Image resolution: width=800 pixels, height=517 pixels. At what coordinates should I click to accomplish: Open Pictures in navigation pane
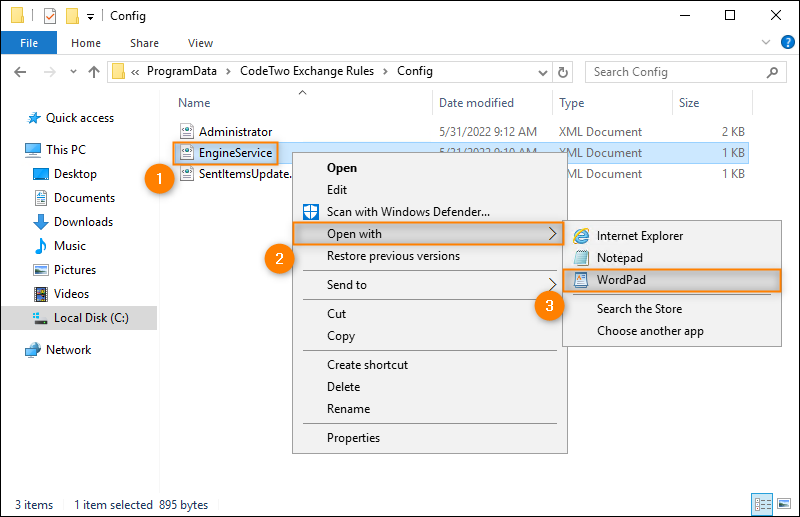pos(74,269)
